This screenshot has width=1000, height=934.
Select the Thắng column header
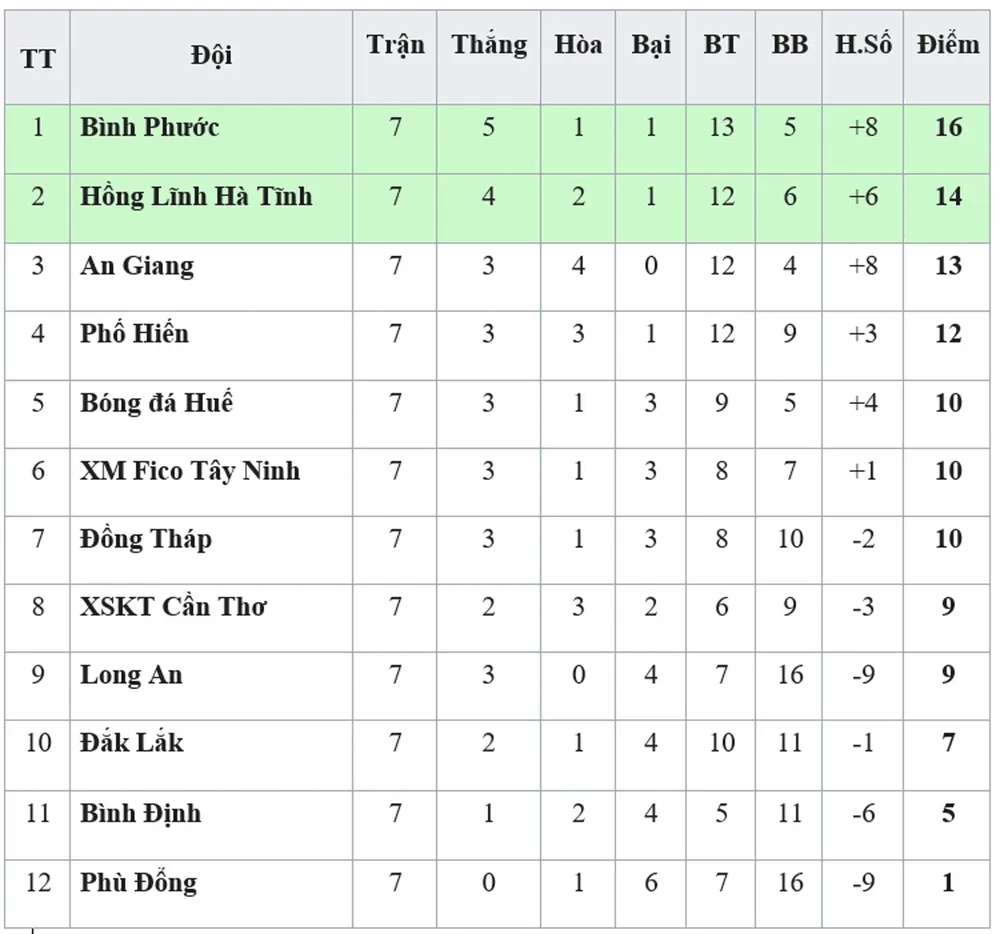tap(488, 46)
